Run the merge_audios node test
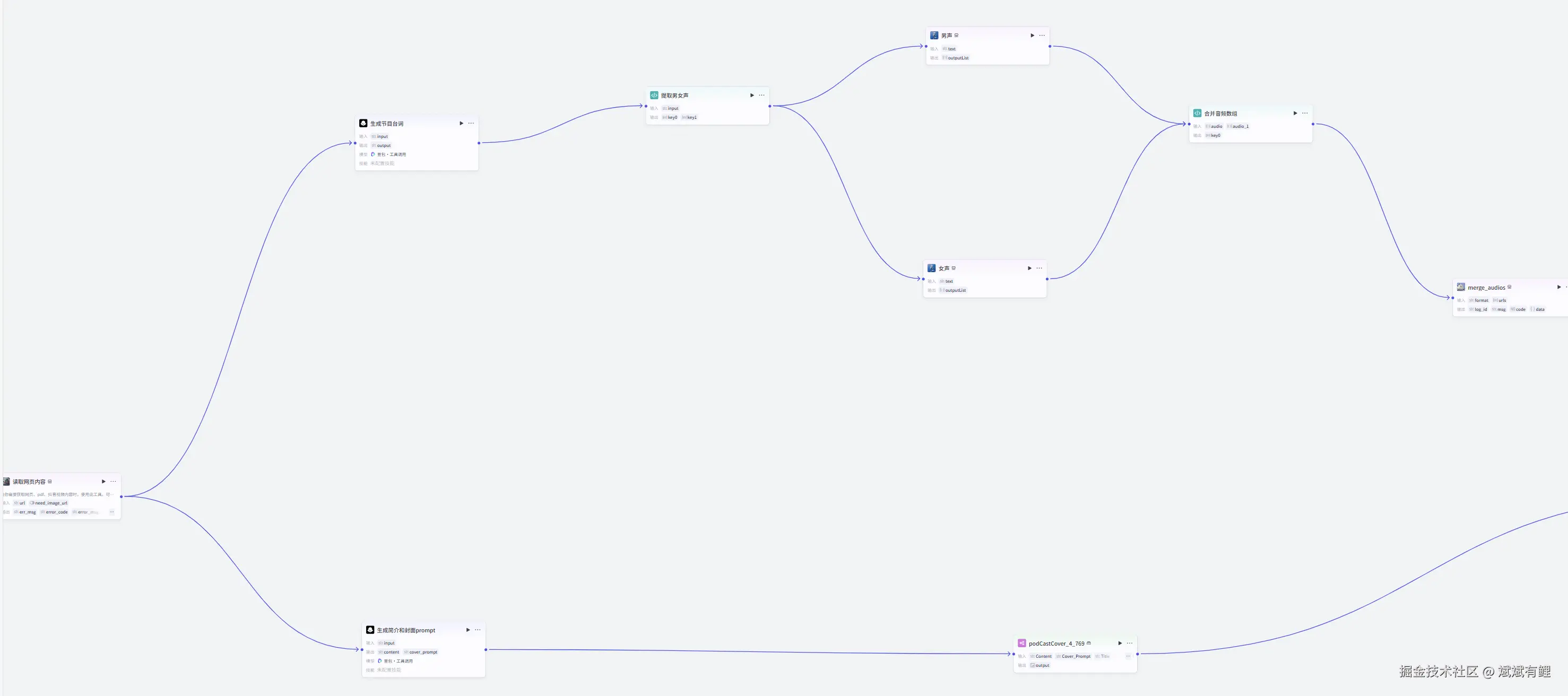The height and width of the screenshot is (696, 1568). [x=1558, y=287]
